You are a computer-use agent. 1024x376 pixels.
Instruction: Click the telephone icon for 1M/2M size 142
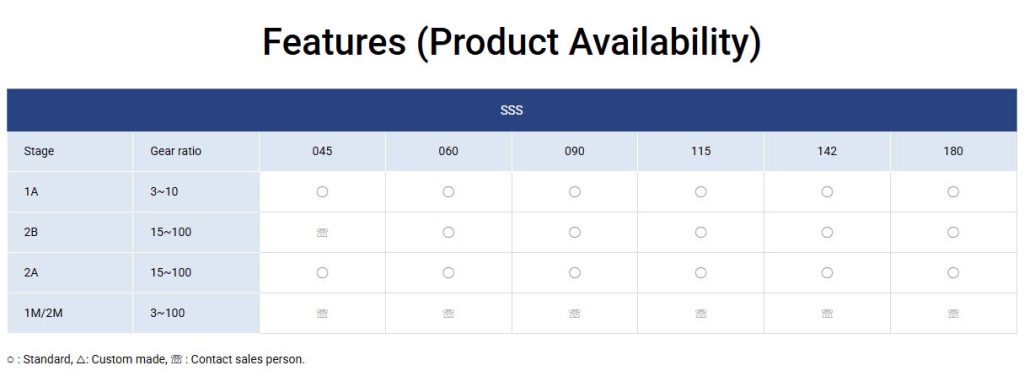pyautogui.click(x=827, y=313)
